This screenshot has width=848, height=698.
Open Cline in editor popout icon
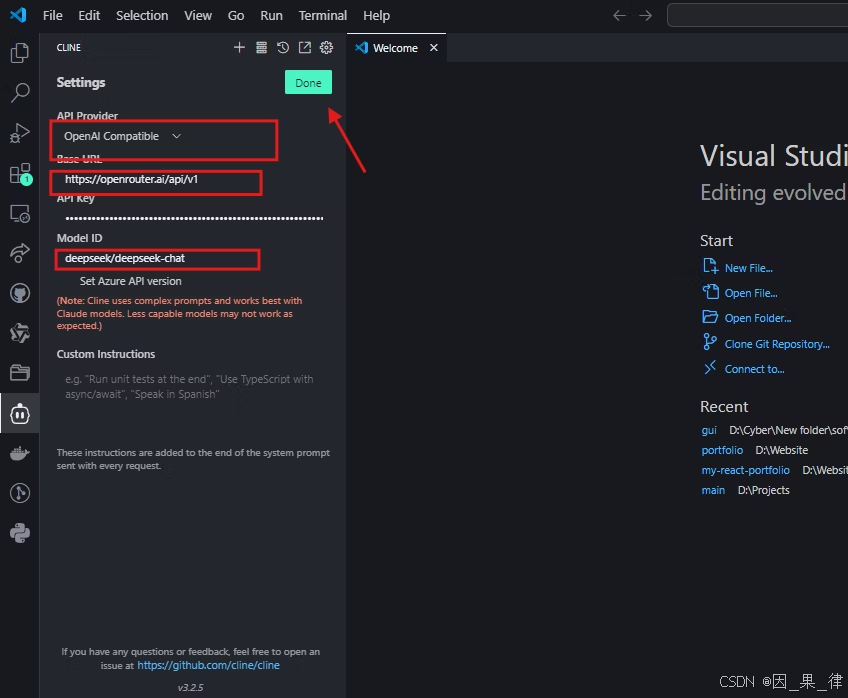click(304, 48)
